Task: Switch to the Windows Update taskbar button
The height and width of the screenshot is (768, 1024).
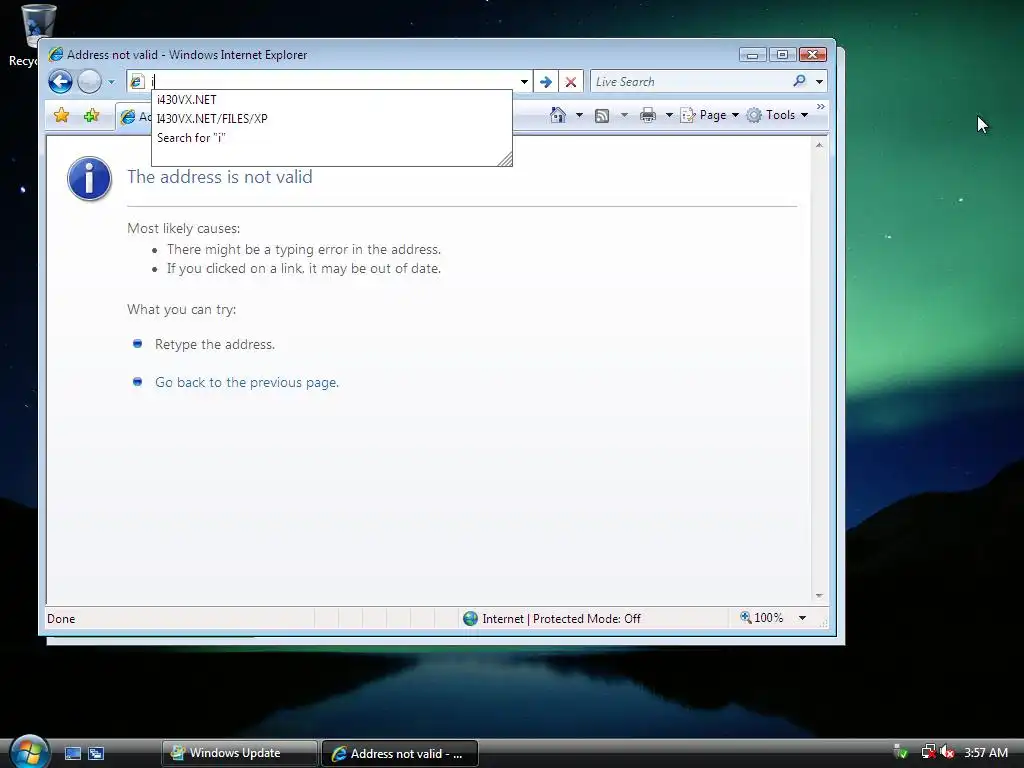Action: [239, 753]
